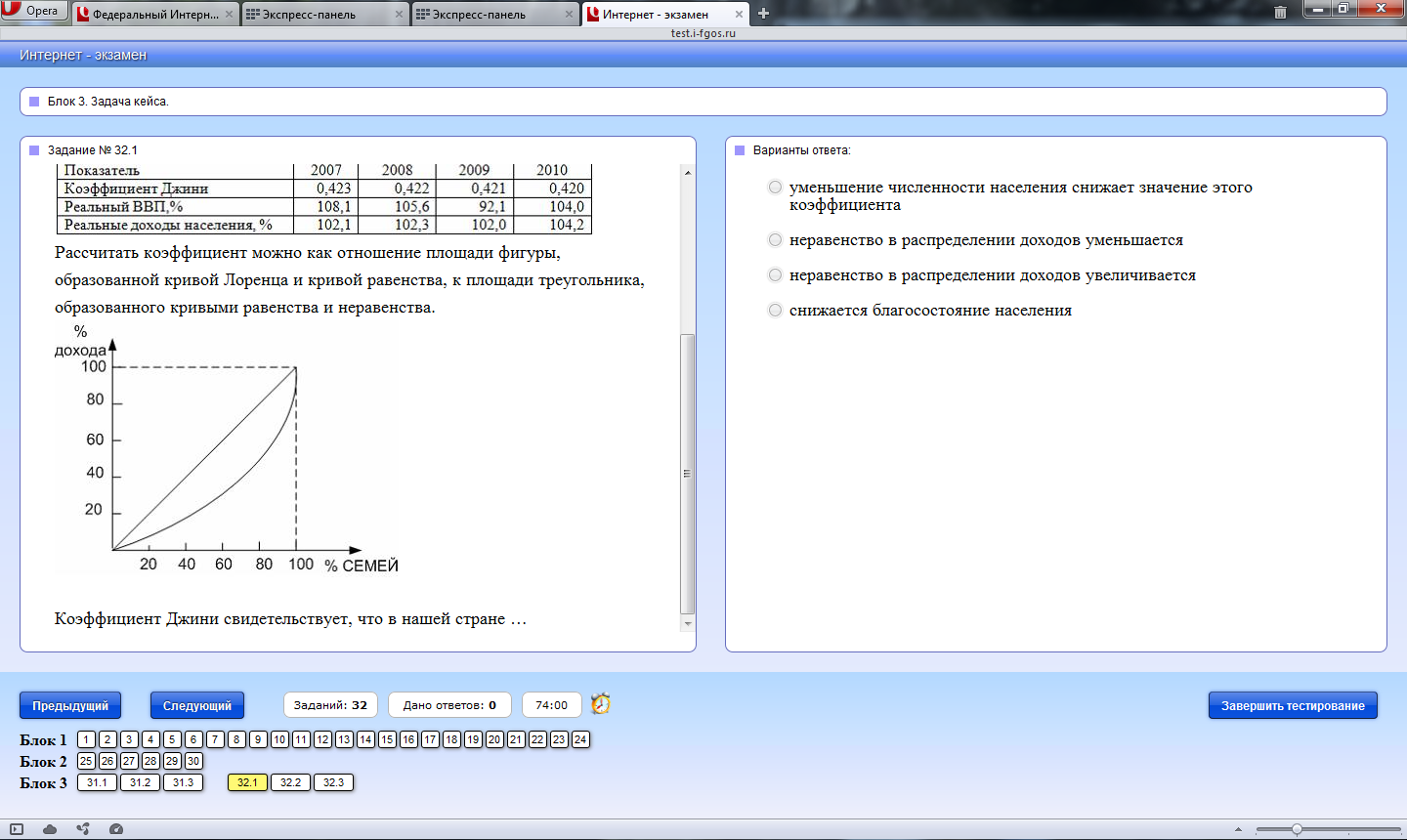This screenshot has height=840, width=1407.
Task: Click the task panel scrollbar thumb
Action: tap(688, 474)
